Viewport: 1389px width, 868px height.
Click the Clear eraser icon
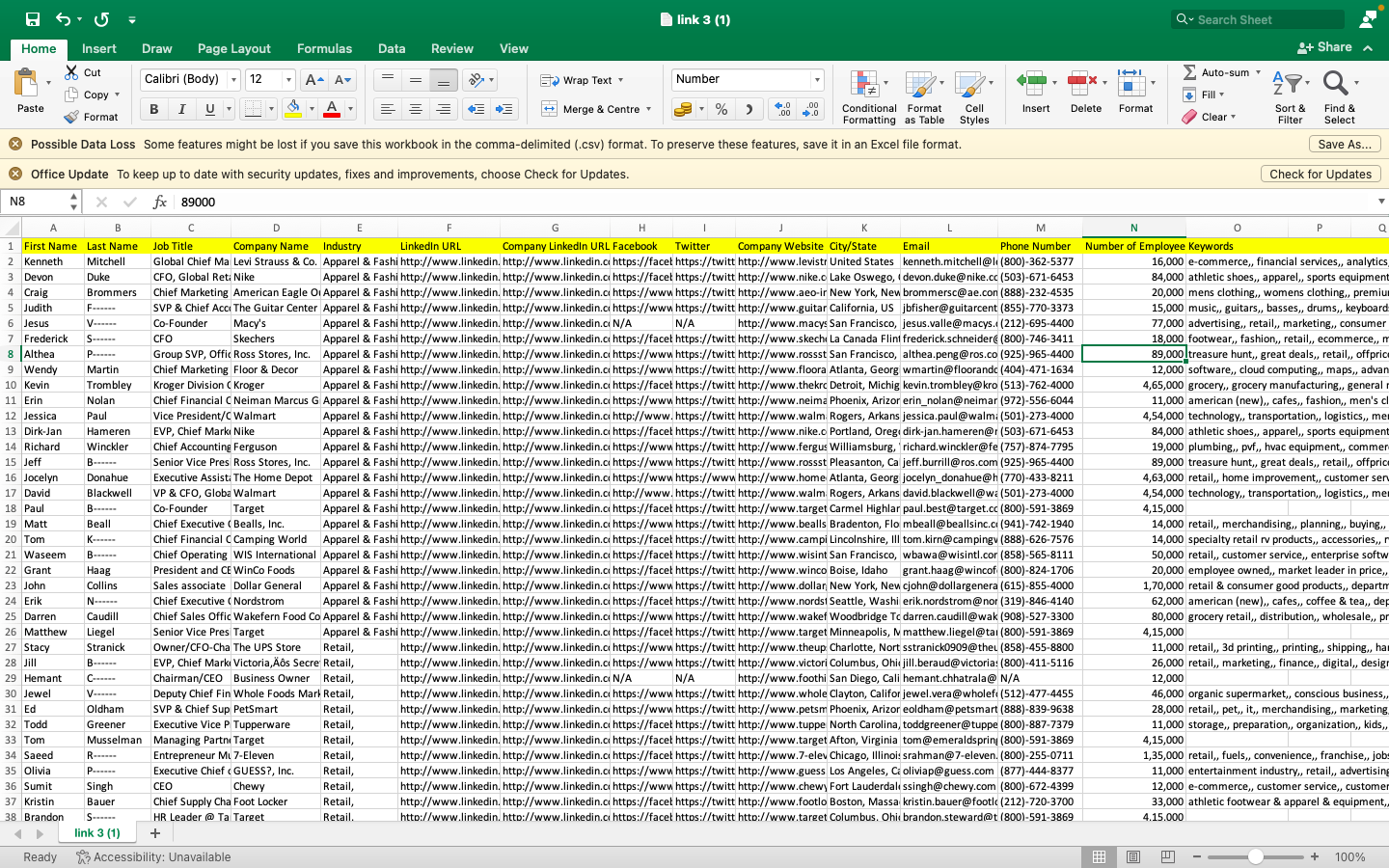(x=1189, y=117)
